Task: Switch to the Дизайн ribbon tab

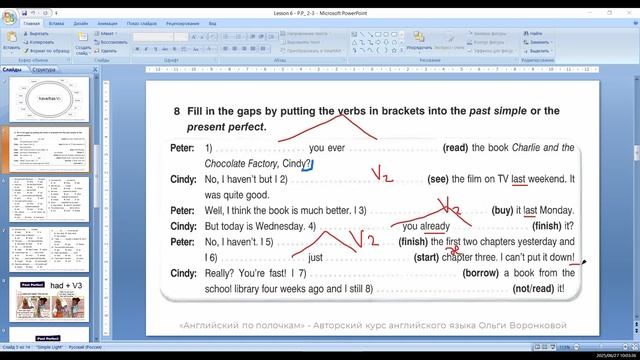Action: tap(80, 24)
